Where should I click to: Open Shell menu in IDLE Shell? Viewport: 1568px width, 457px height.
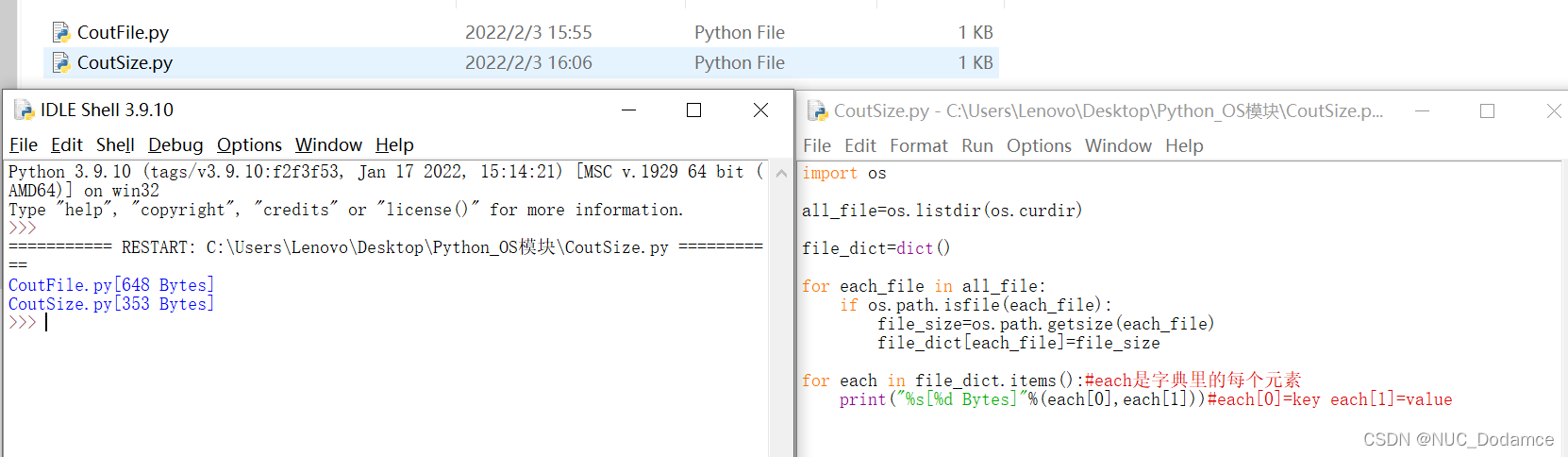(x=115, y=144)
